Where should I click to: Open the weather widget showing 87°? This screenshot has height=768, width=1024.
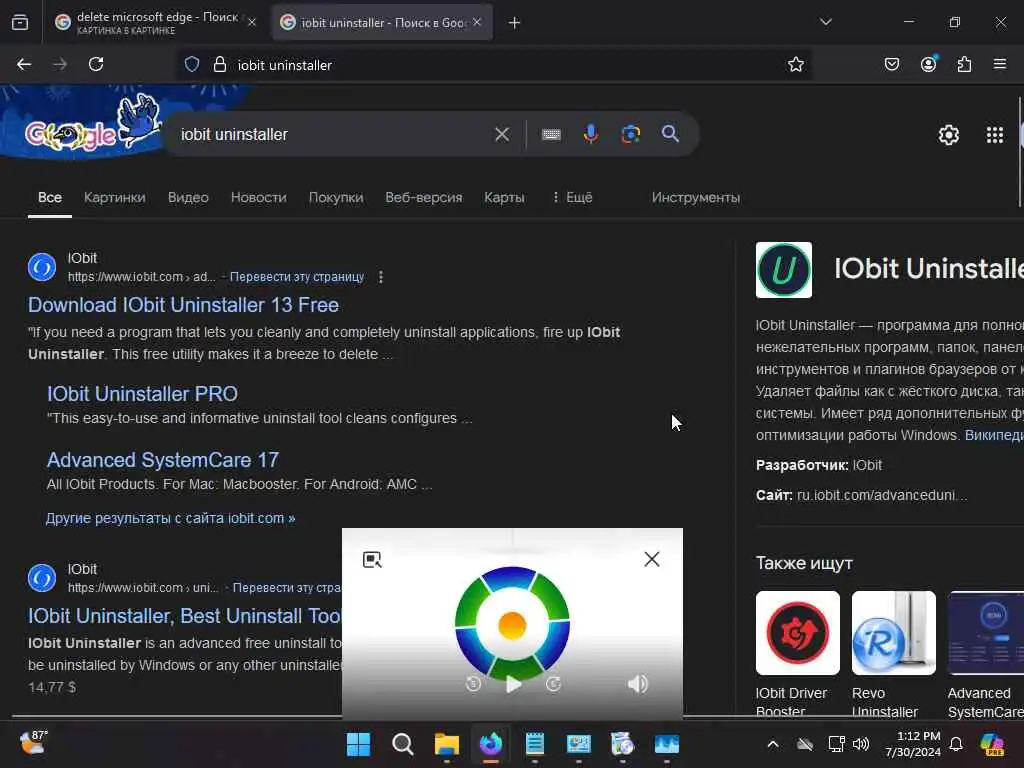pos(34,742)
